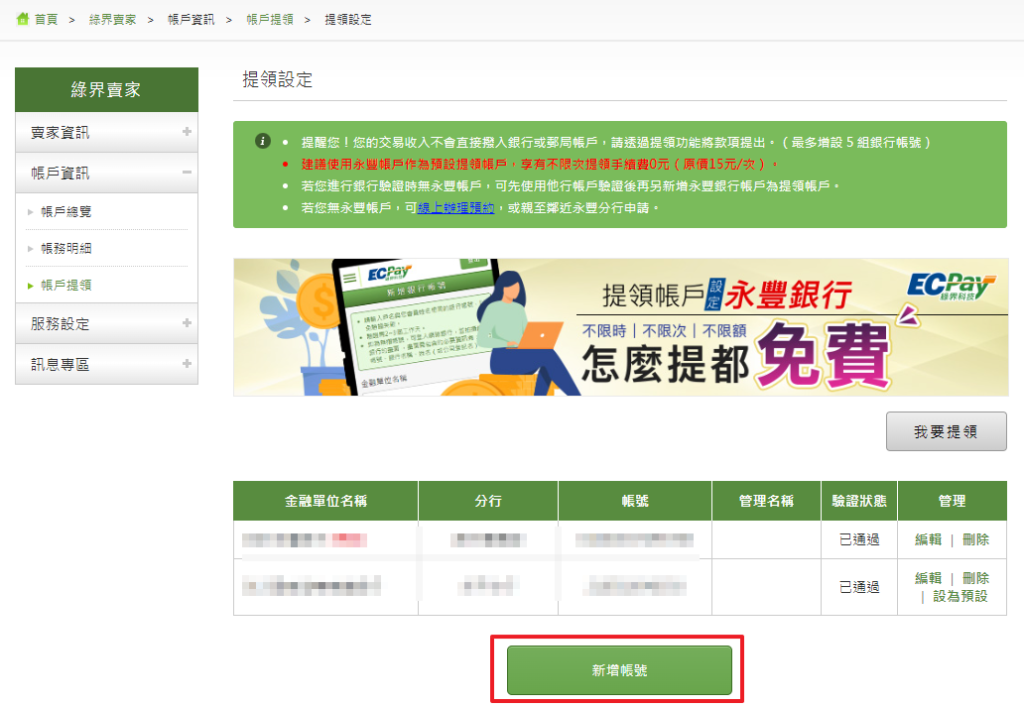Click the info icon in the green notice
1024x708 pixels.
pos(263,141)
